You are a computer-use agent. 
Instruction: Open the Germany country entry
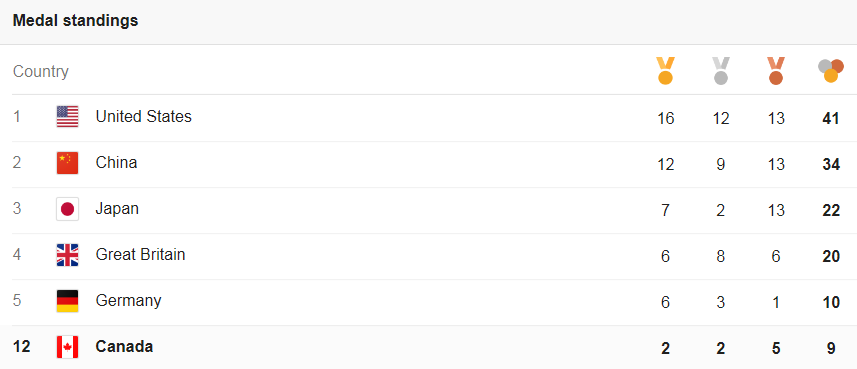pos(128,301)
